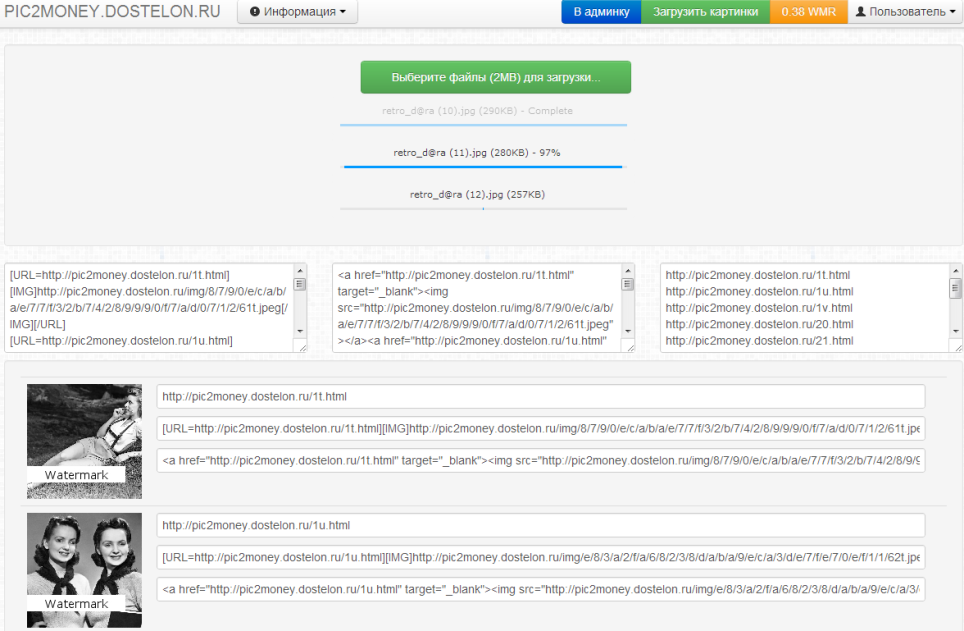The width and height of the screenshot is (964, 631).
Task: Click the retro_d@ra (11).jpg upload progress bar
Action: click(483, 166)
